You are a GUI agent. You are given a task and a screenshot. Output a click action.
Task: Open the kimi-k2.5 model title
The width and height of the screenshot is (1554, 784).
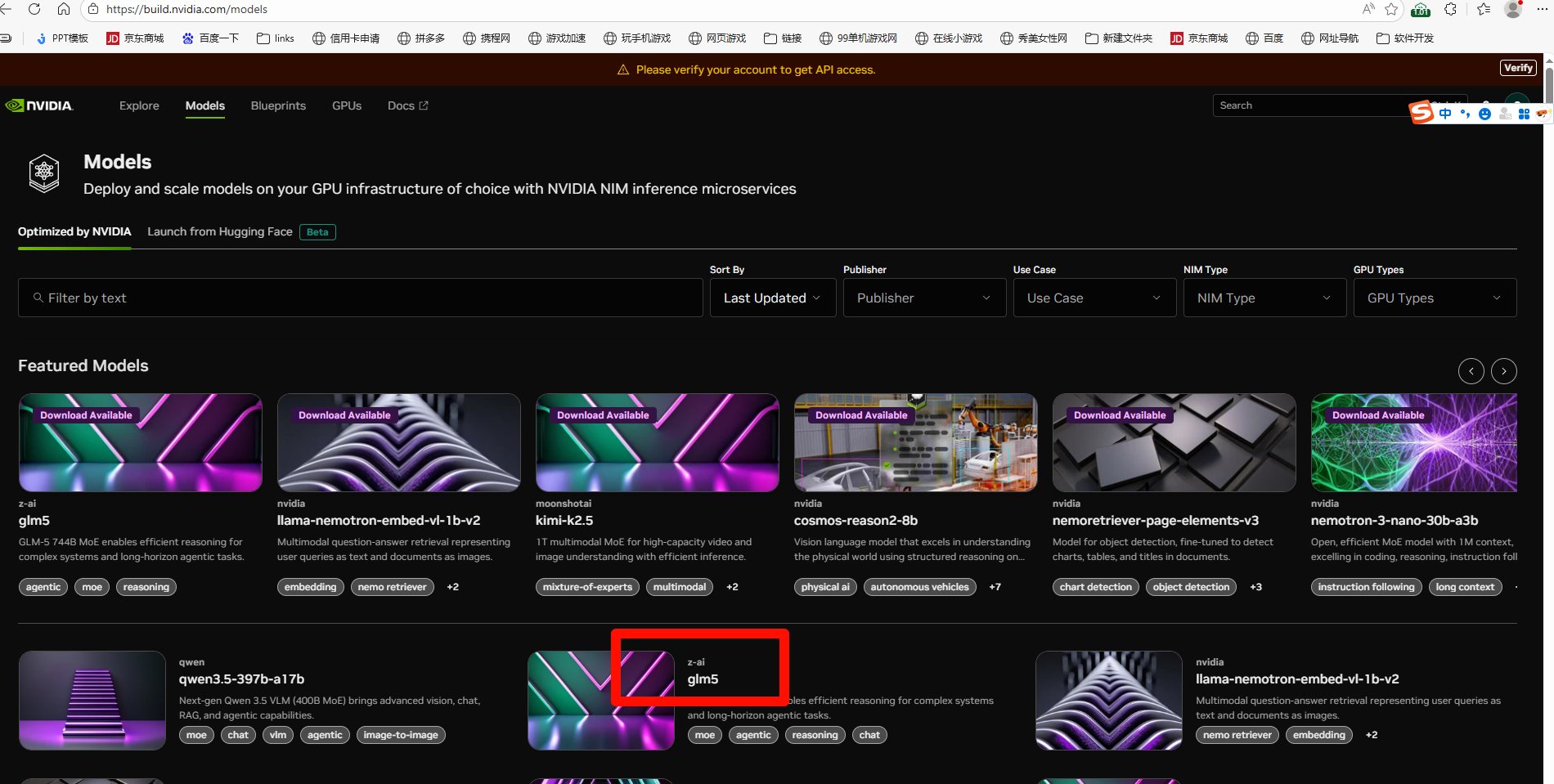tap(564, 520)
